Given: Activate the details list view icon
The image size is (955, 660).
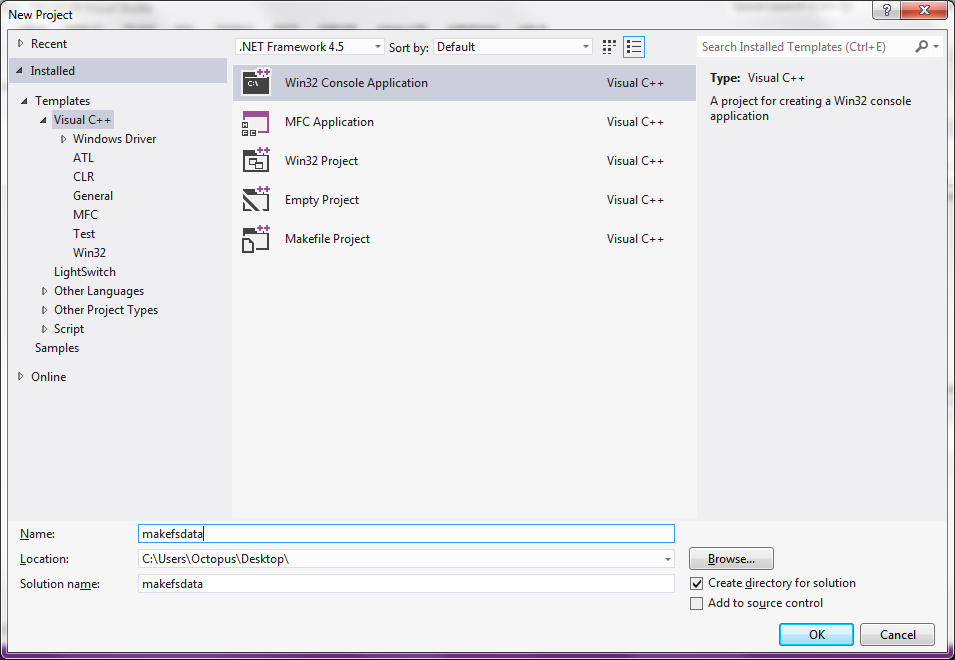Looking at the screenshot, I should pos(631,46).
